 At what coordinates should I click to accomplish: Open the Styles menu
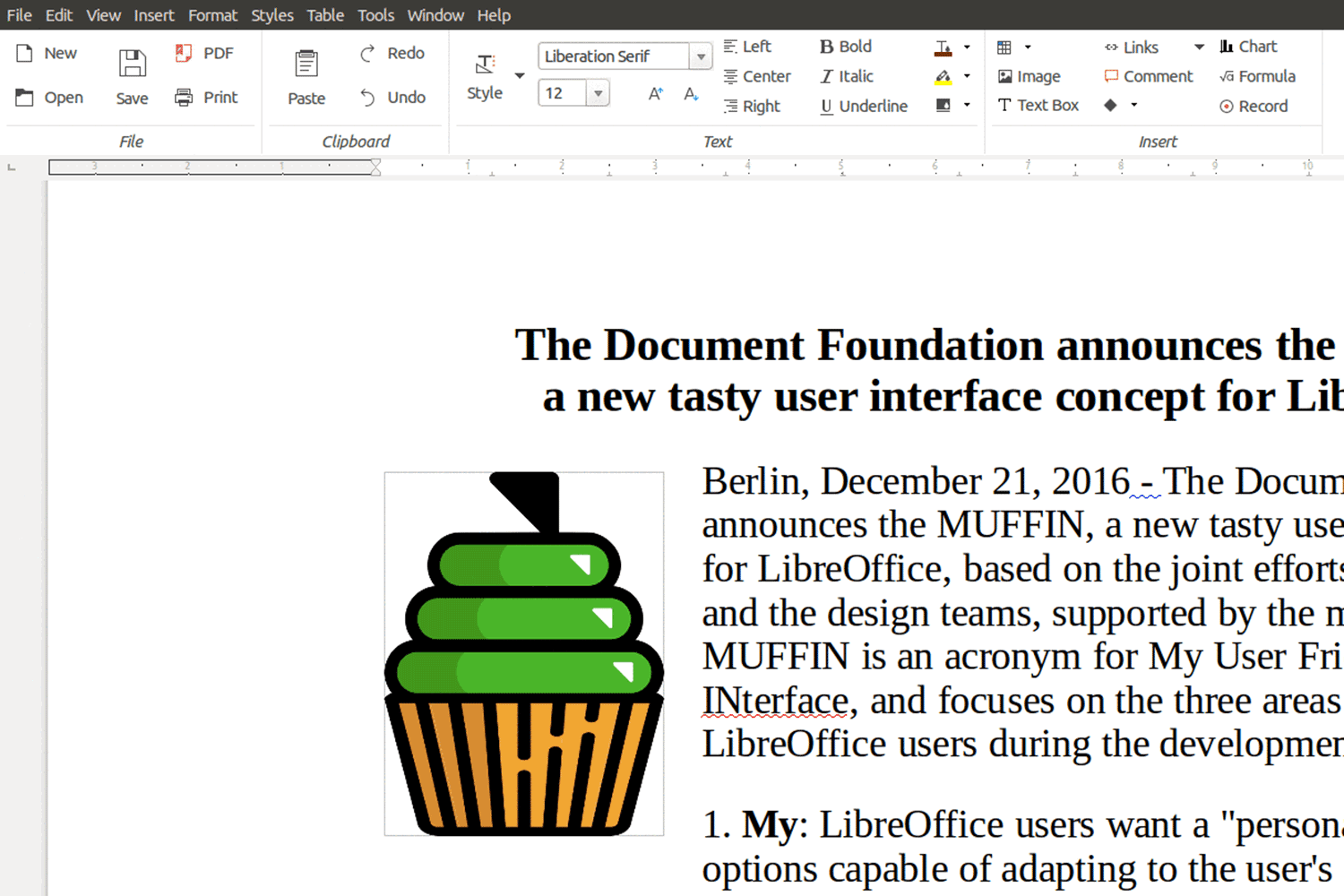[x=271, y=15]
